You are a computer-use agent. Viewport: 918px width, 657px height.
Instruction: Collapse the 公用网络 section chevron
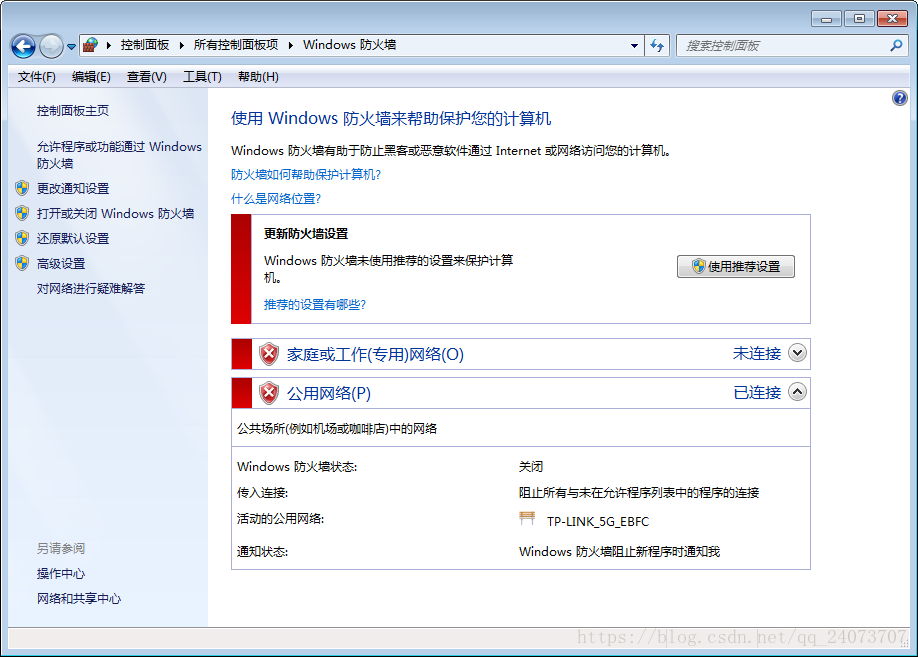(x=797, y=392)
